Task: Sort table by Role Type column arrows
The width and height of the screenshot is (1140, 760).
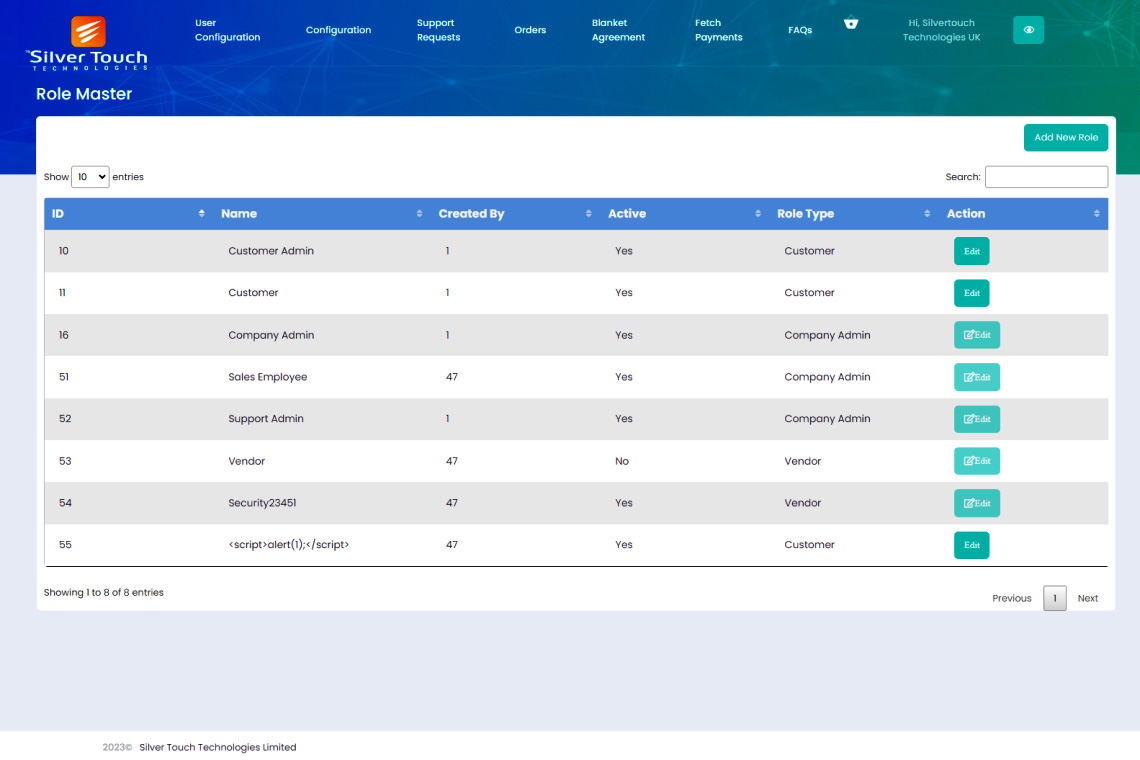Action: click(x=927, y=214)
